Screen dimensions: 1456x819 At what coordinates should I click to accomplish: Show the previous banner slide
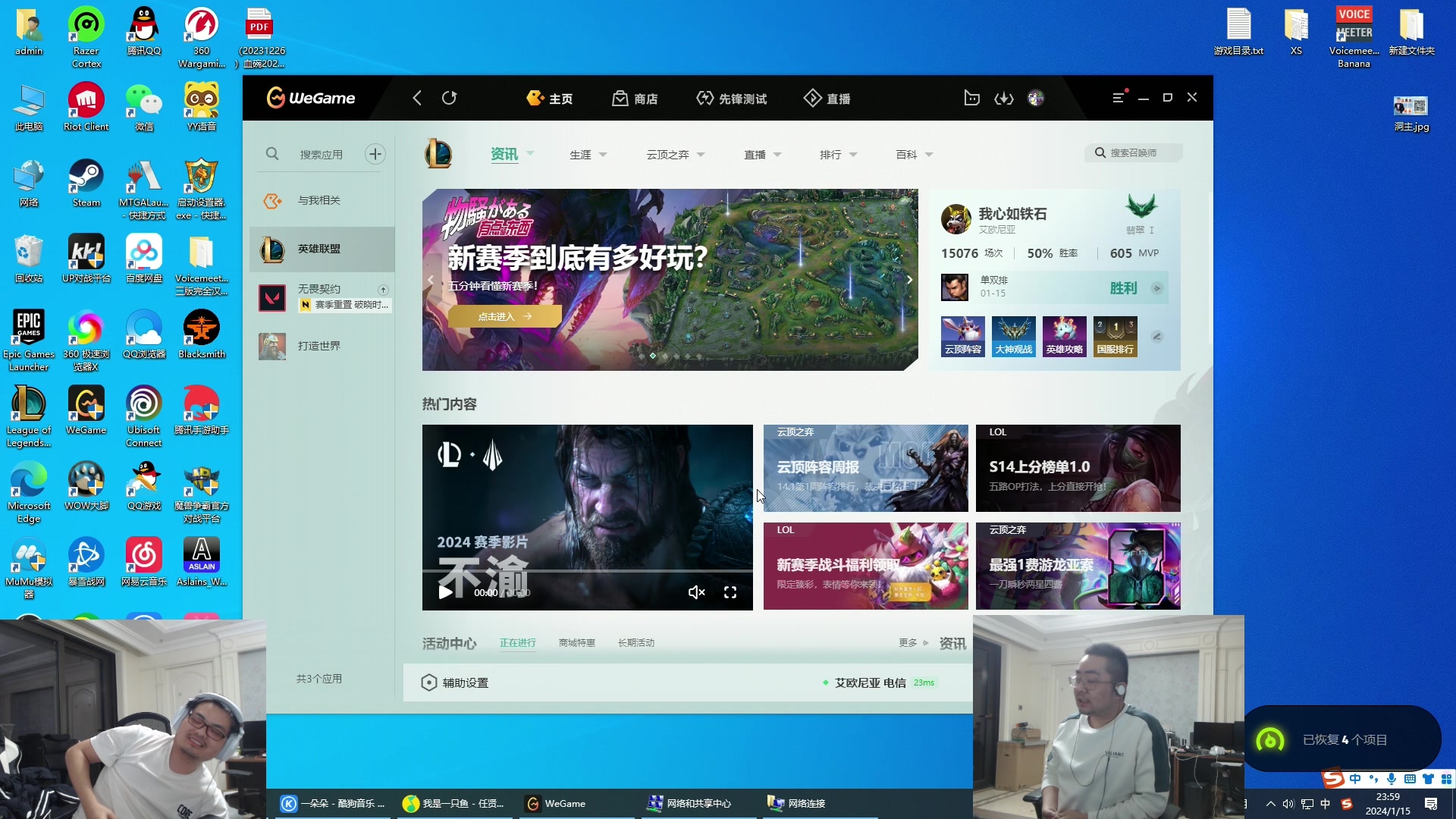click(x=431, y=279)
